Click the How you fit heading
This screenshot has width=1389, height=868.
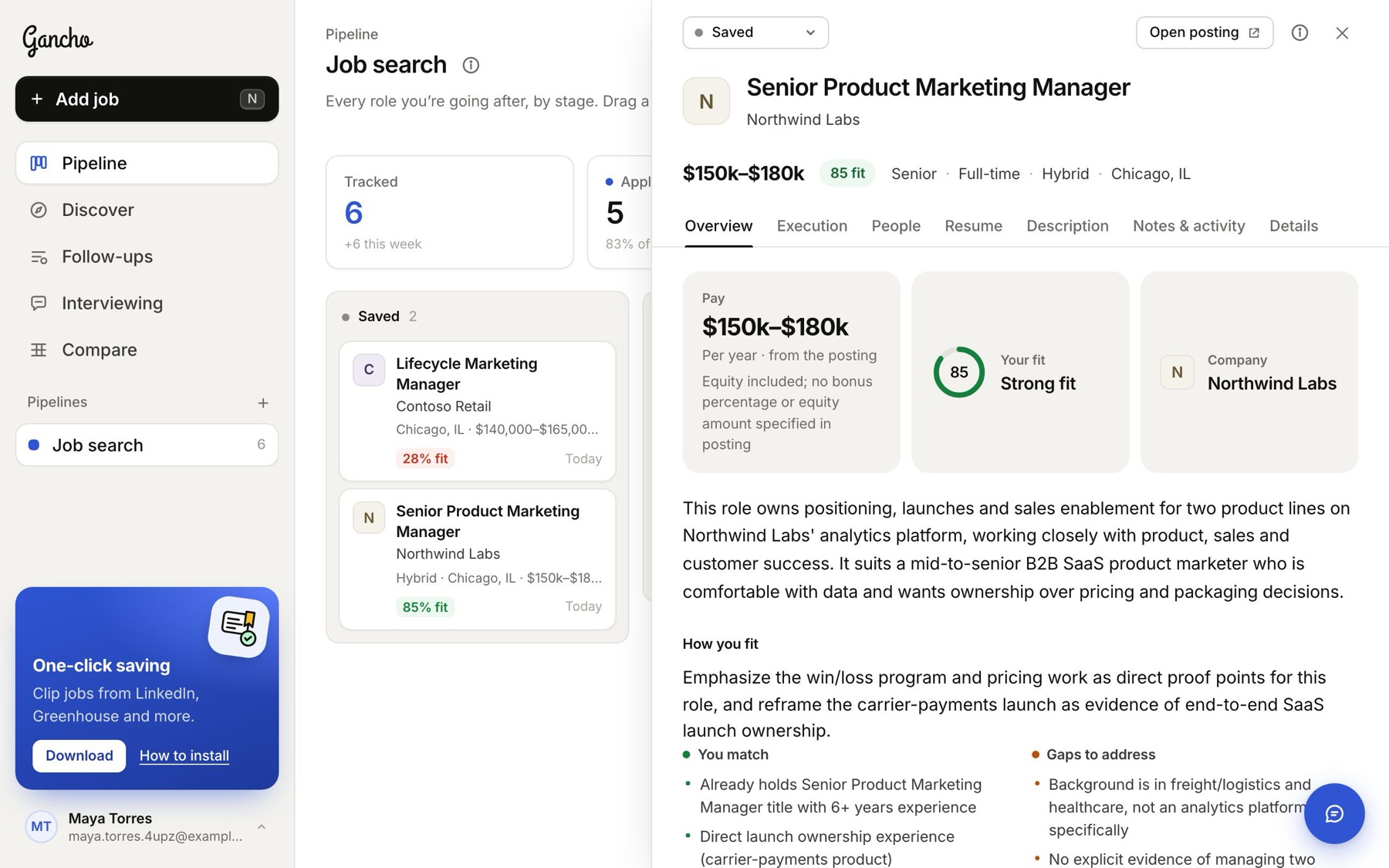[x=720, y=644]
